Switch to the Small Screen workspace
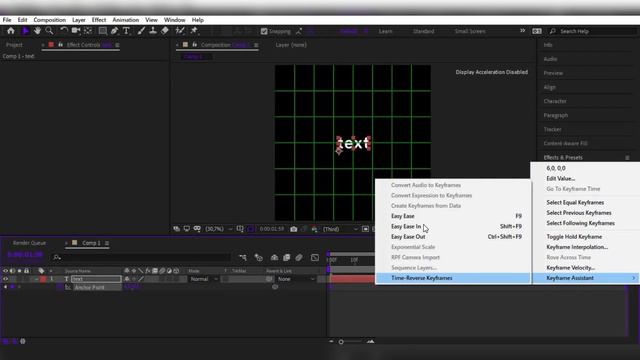Screen dimensions: 640x360 [470, 31]
